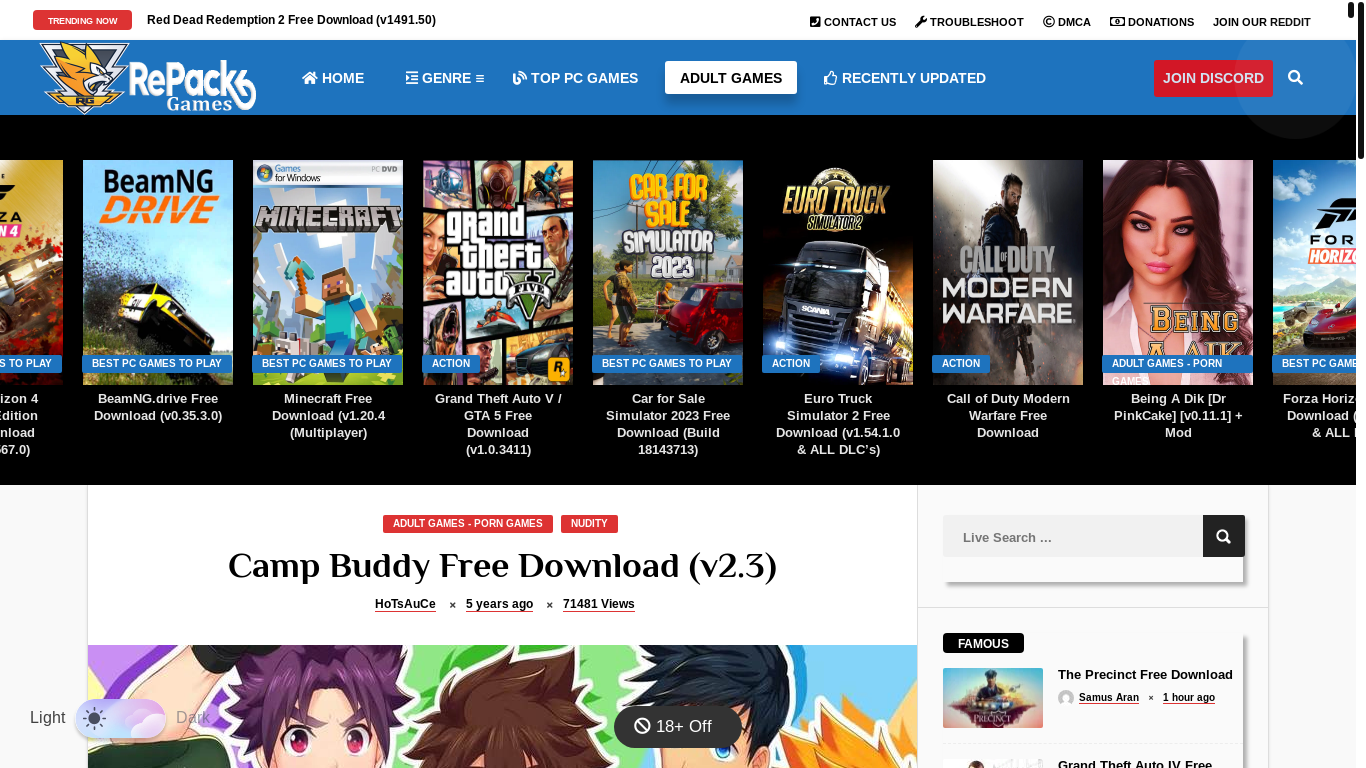Click the author avatar beside Samus Aran
Viewport: 1366px width, 768px height.
[x=1066, y=698]
